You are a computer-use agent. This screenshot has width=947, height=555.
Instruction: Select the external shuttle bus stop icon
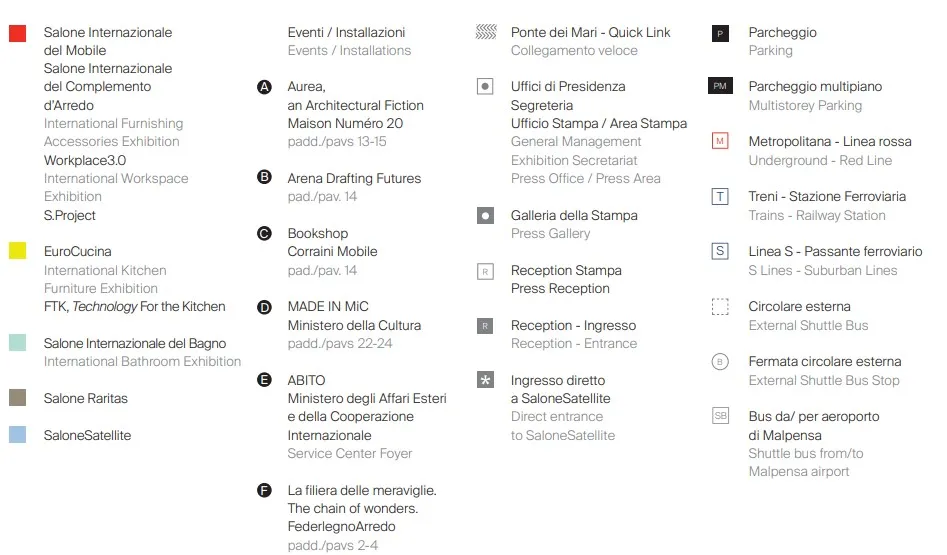[x=720, y=362]
